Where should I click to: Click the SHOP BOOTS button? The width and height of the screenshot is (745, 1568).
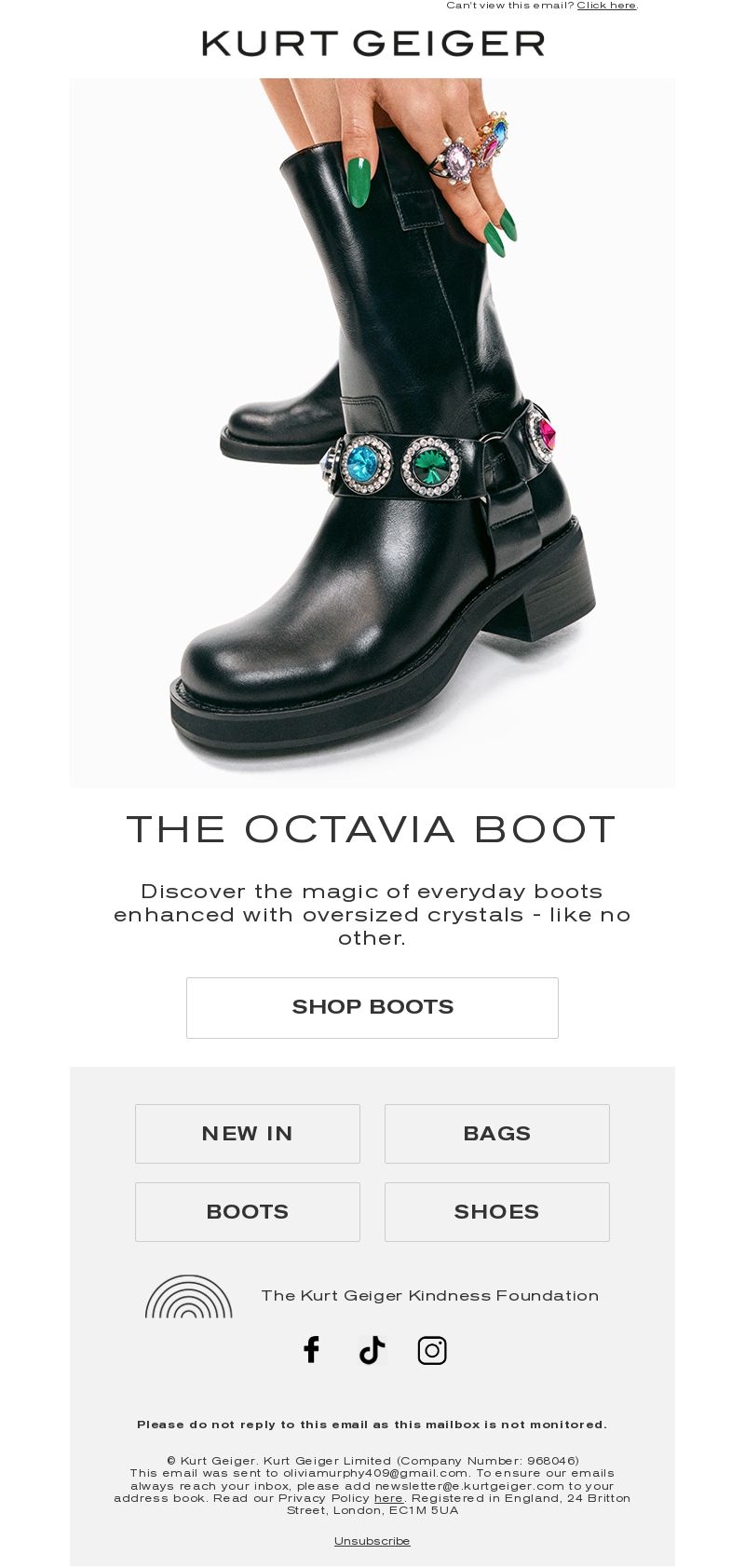coord(372,1007)
